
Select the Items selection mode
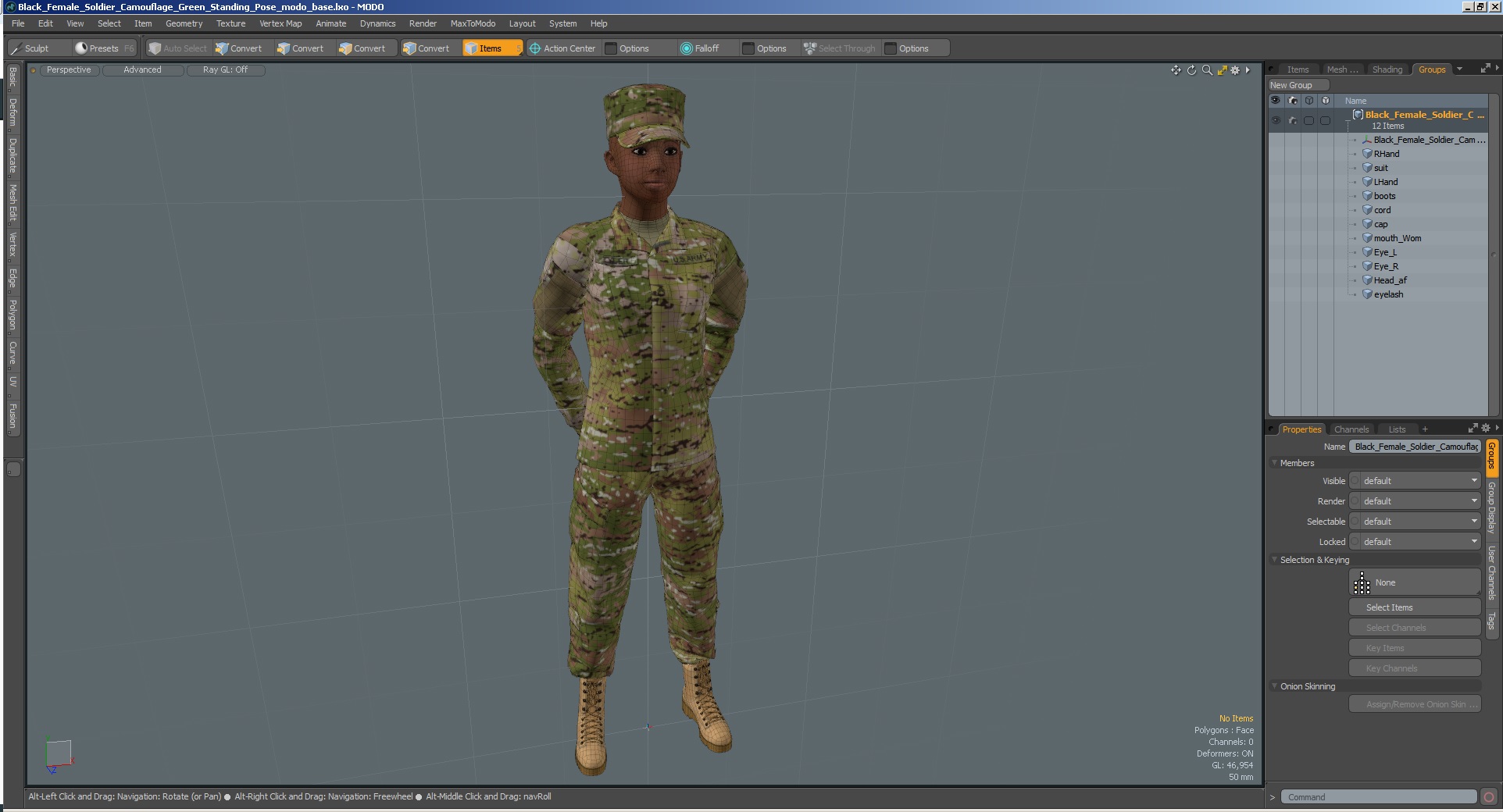point(491,48)
